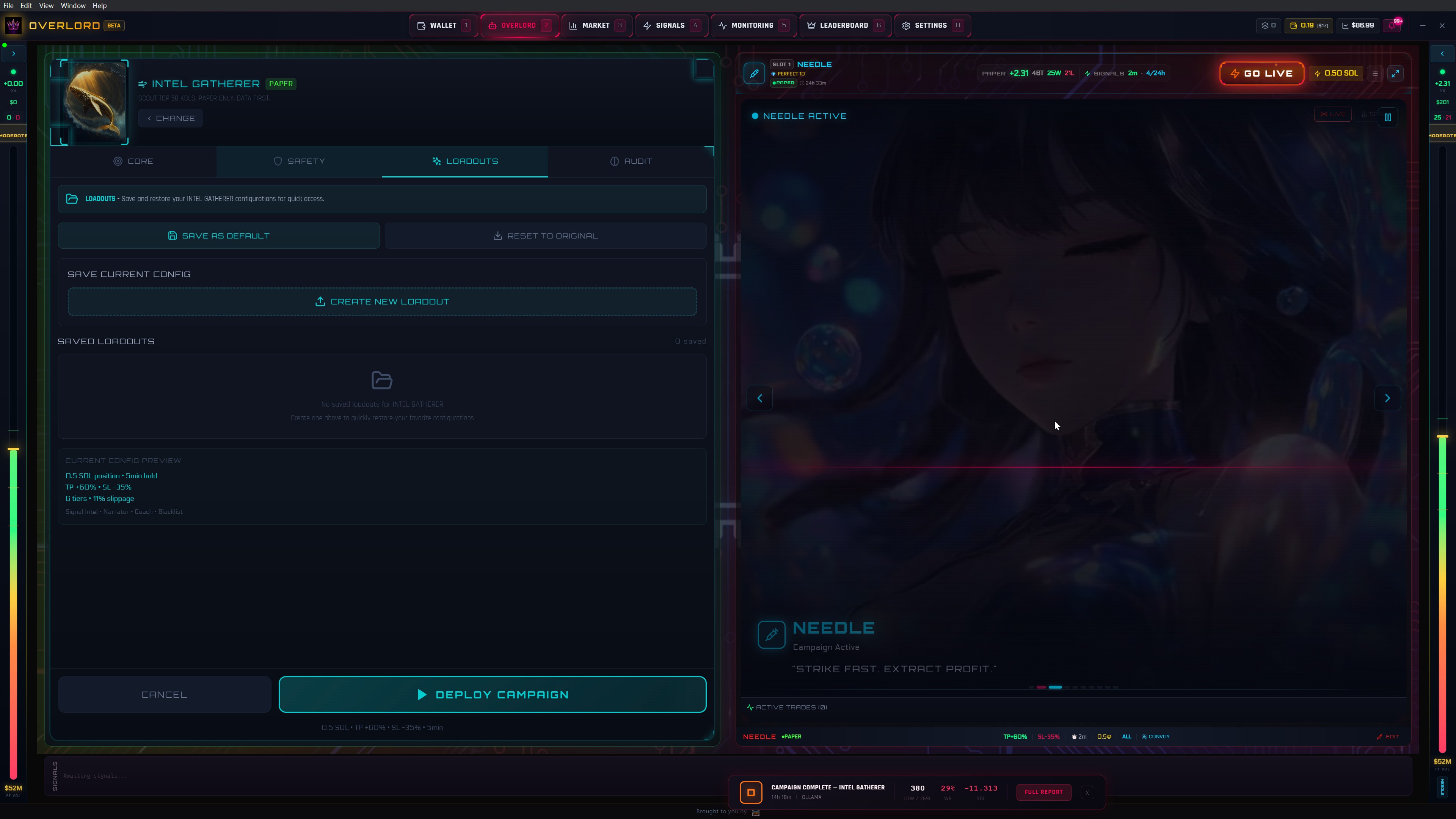Click the Needle syringe icon in slot header
1456x819 pixels.
click(x=754, y=74)
